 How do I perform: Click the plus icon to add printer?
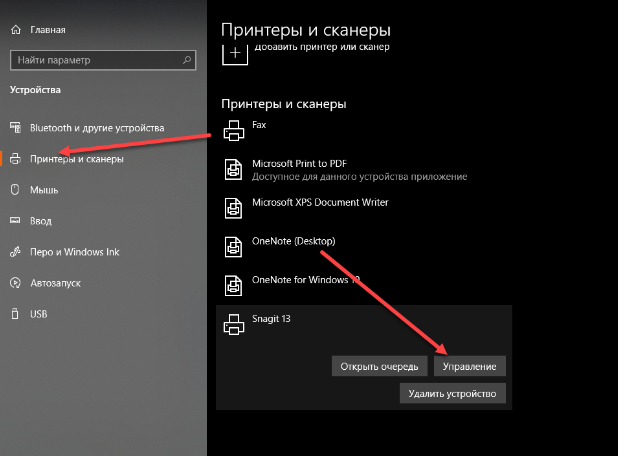(235, 53)
